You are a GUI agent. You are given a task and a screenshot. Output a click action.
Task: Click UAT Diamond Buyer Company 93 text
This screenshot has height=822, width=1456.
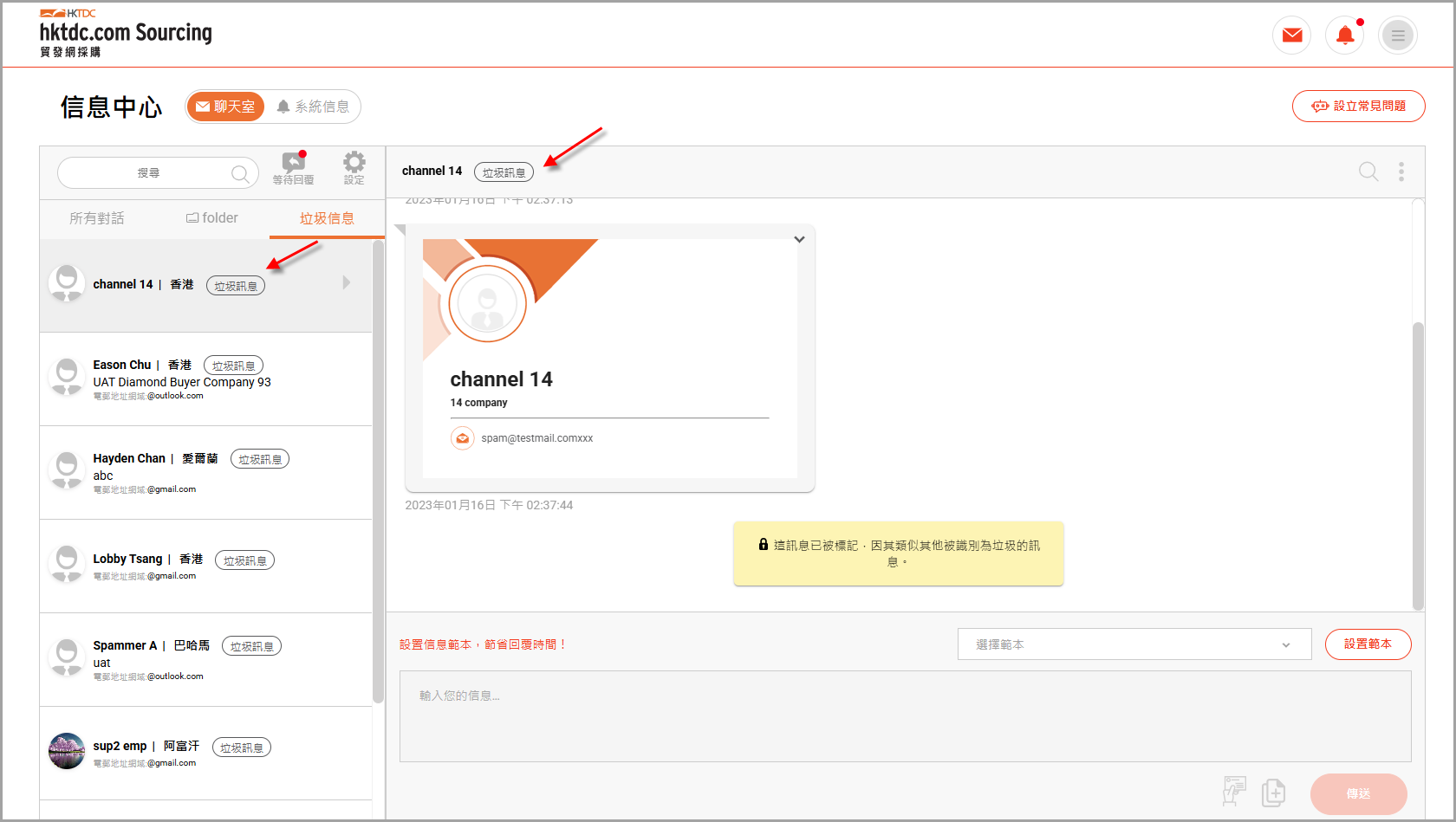(x=182, y=382)
